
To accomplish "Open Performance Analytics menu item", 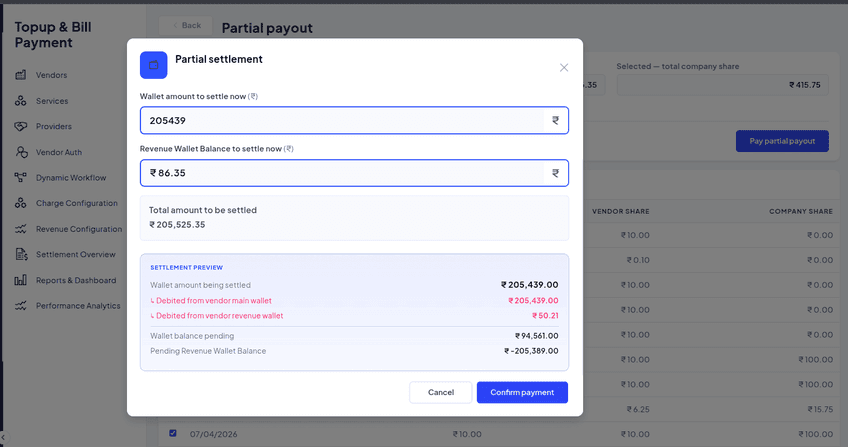I will click(78, 306).
